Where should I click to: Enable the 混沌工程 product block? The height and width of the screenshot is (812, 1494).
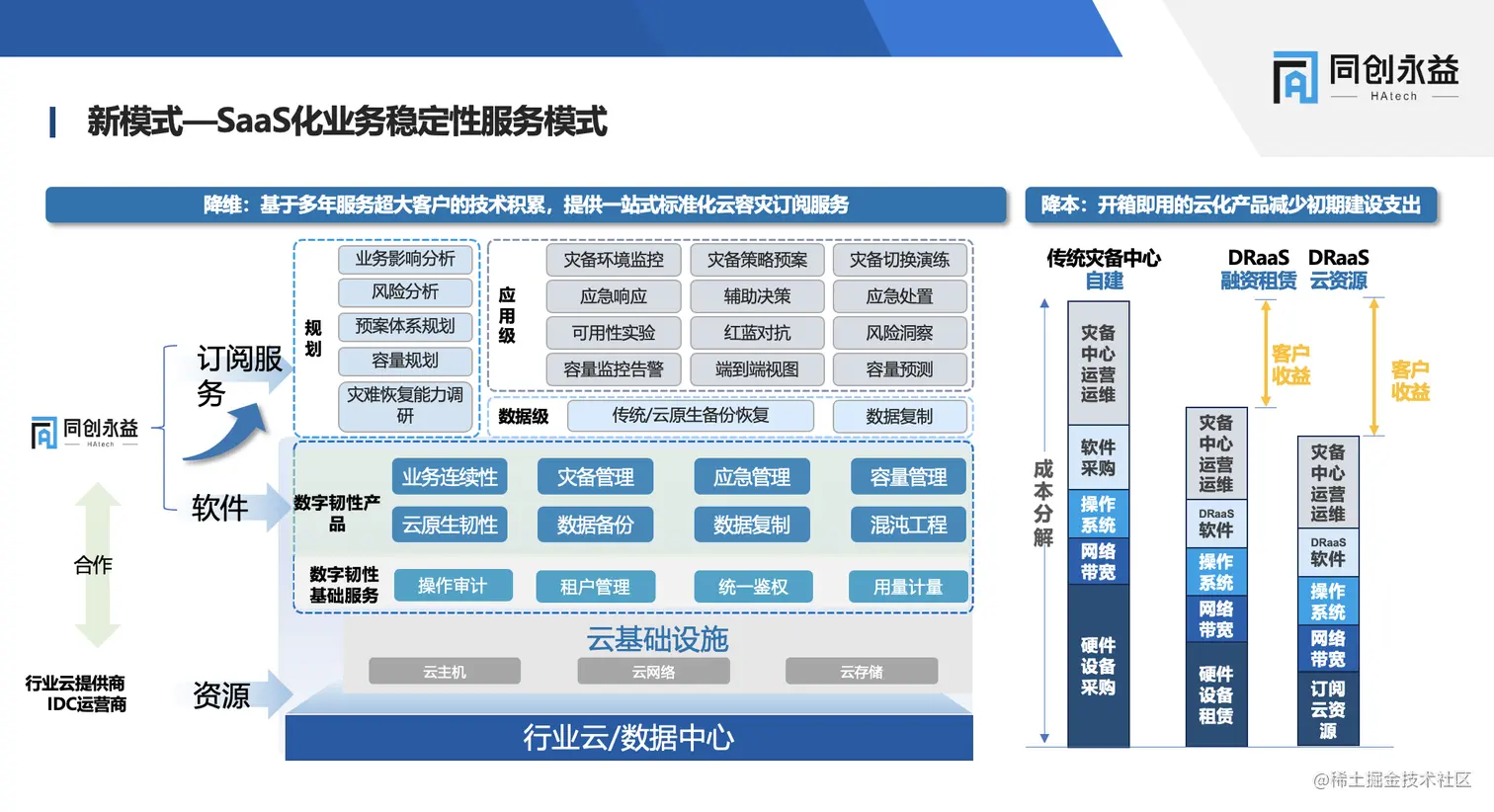[x=907, y=525]
